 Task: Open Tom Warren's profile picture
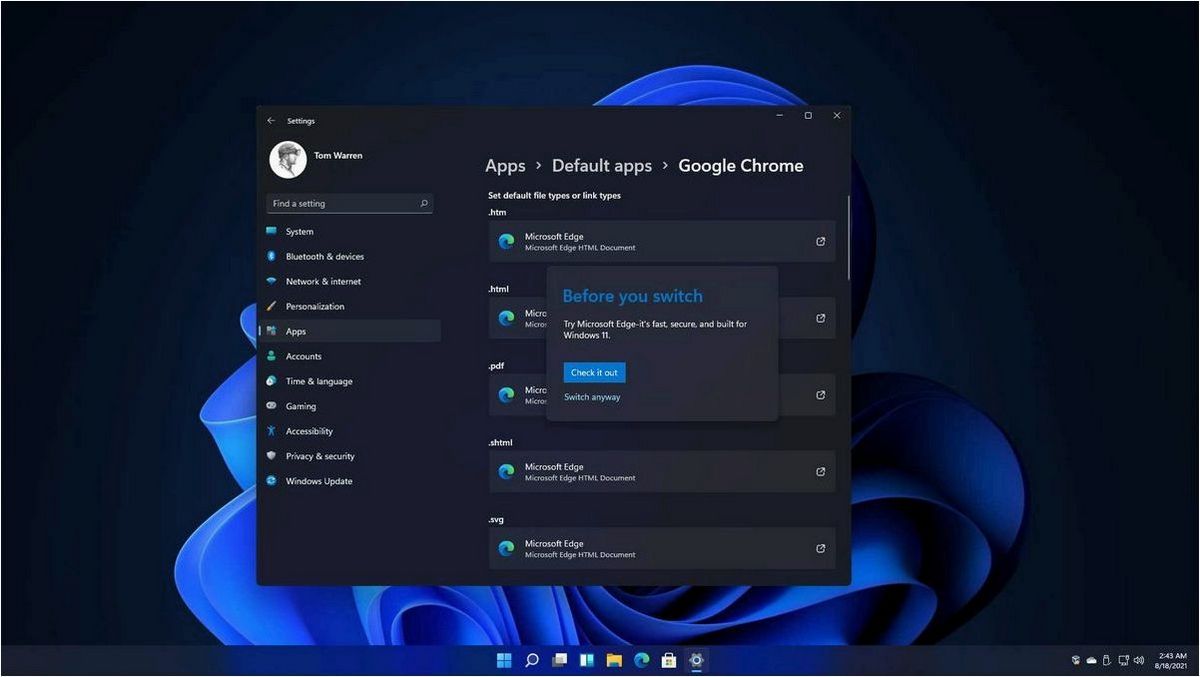click(288, 160)
